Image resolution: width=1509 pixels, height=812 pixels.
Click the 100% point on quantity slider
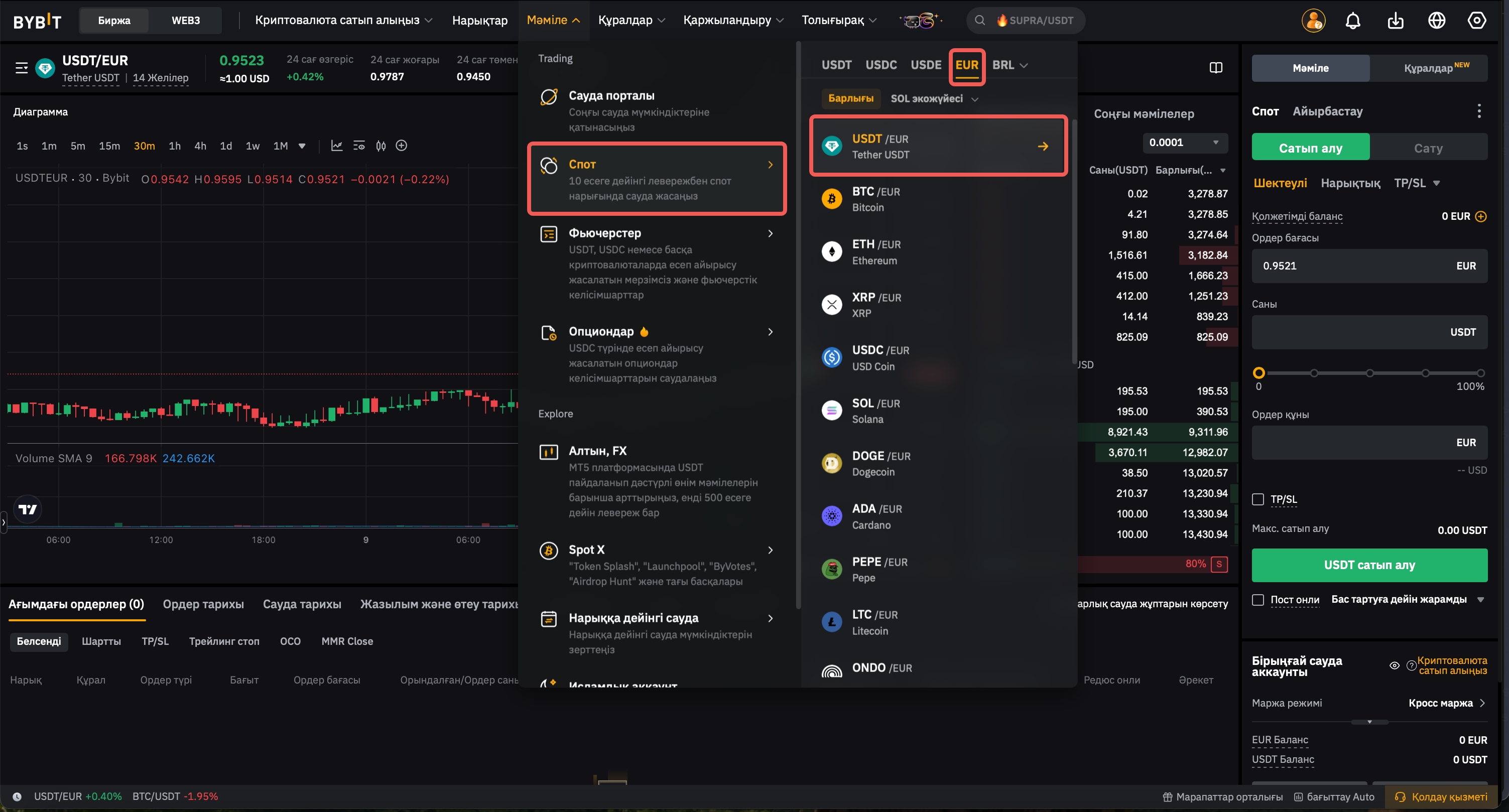pos(1480,373)
